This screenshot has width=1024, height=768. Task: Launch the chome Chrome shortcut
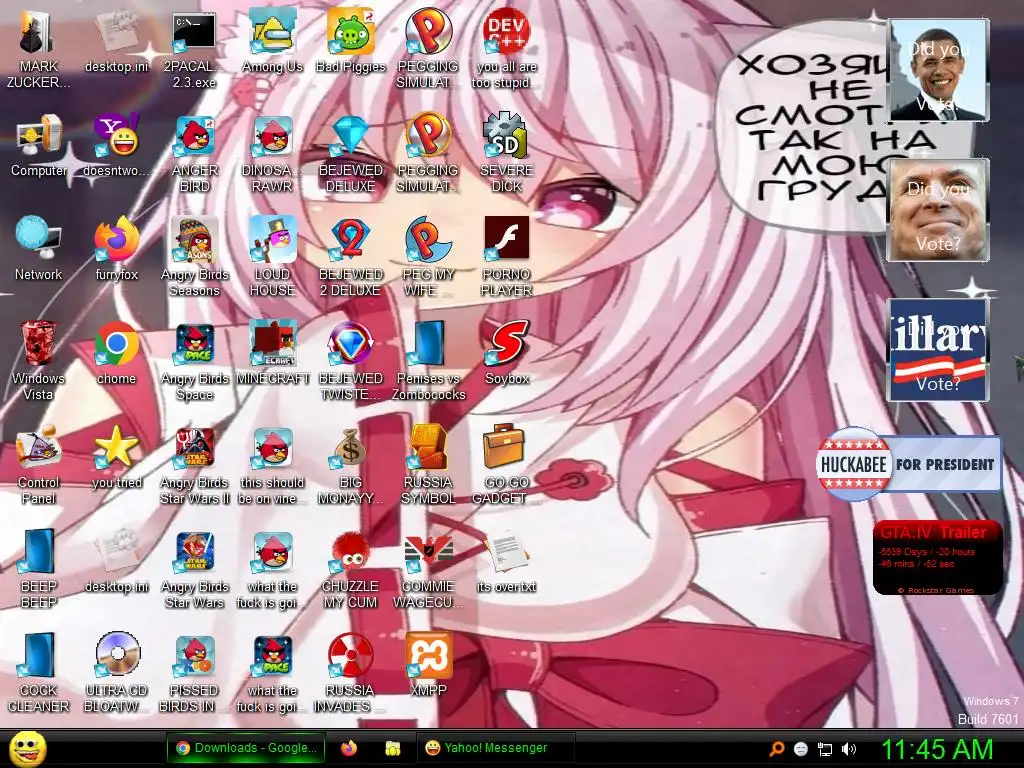116,353
